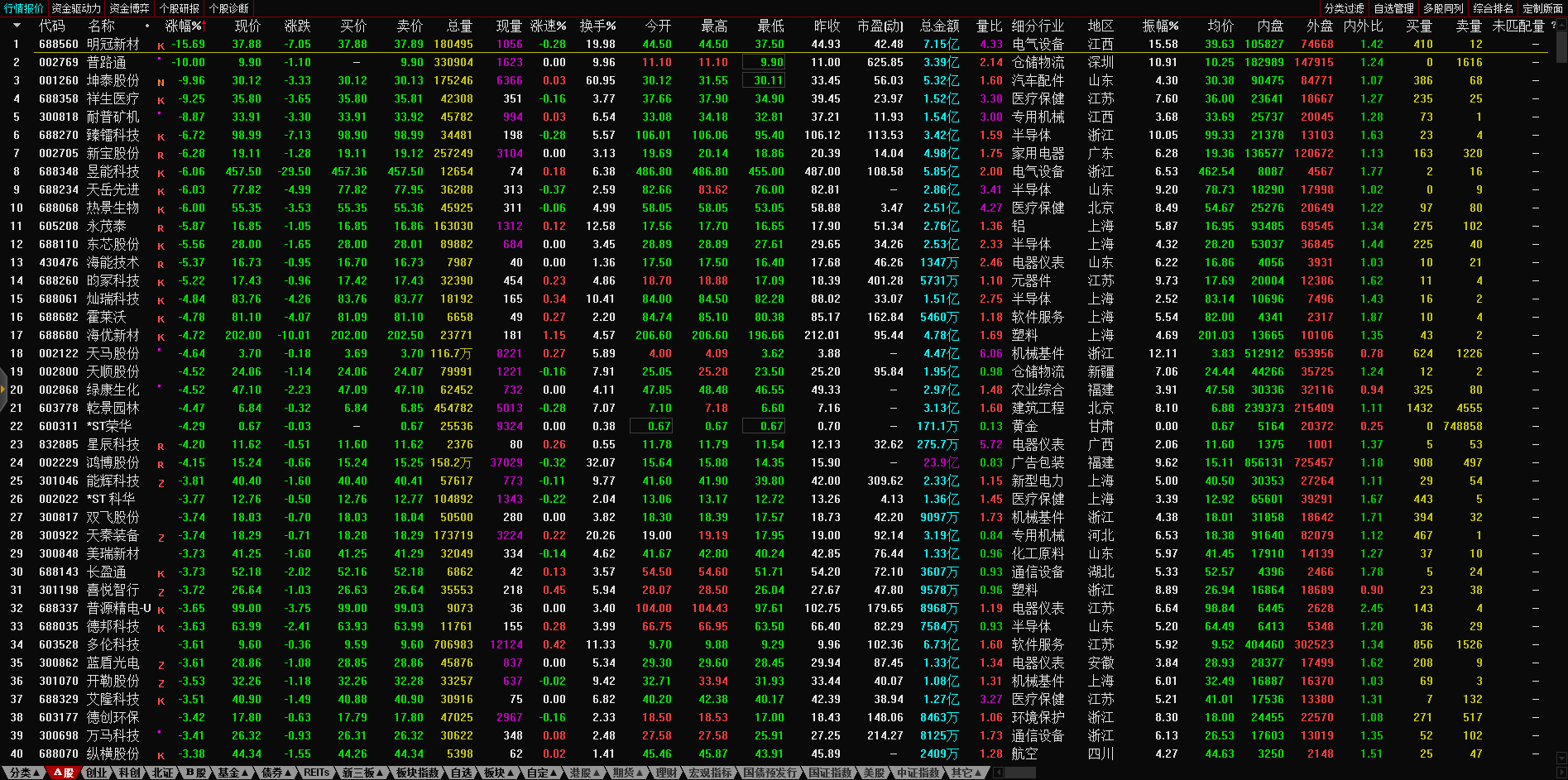
Task: Click the K marker beside 明冠新材
Action: pos(161,45)
